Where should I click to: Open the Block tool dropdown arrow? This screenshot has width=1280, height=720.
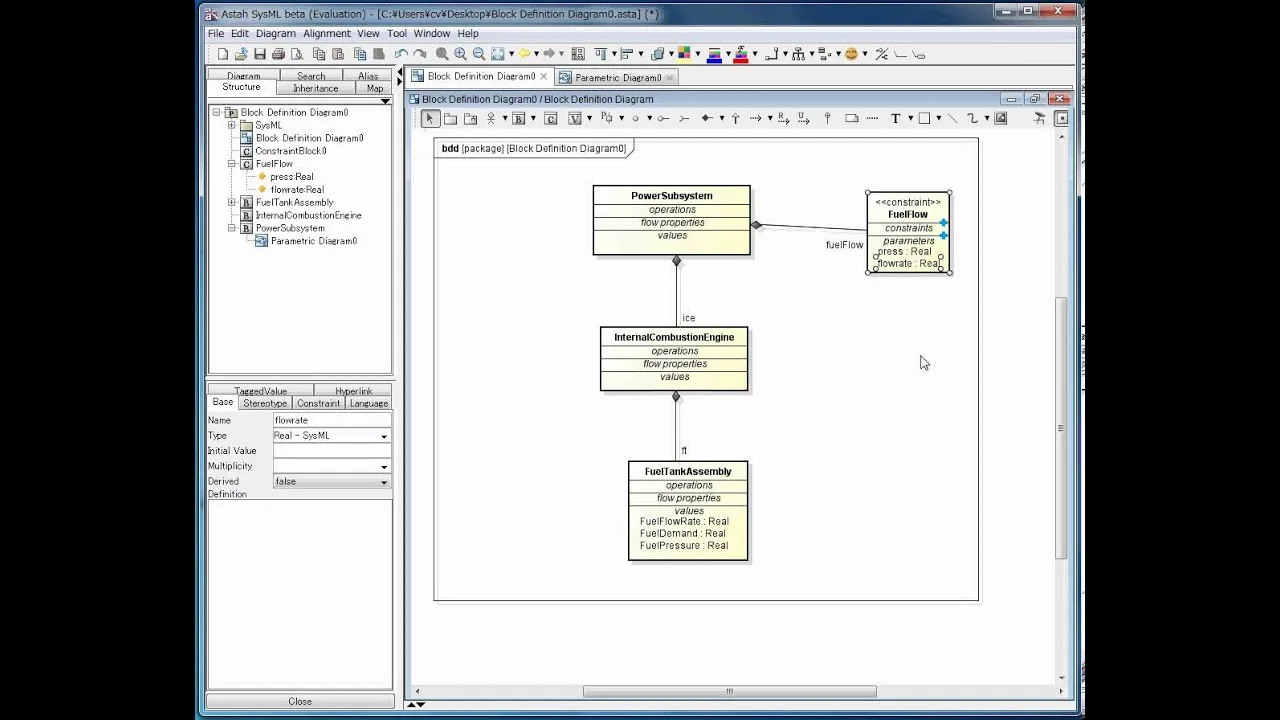(533, 118)
